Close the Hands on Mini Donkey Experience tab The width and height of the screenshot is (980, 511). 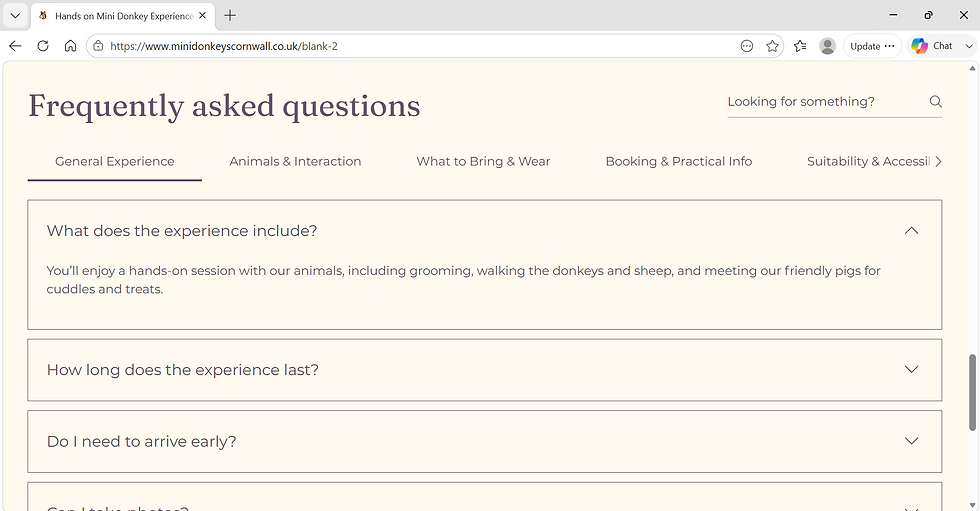(x=202, y=16)
